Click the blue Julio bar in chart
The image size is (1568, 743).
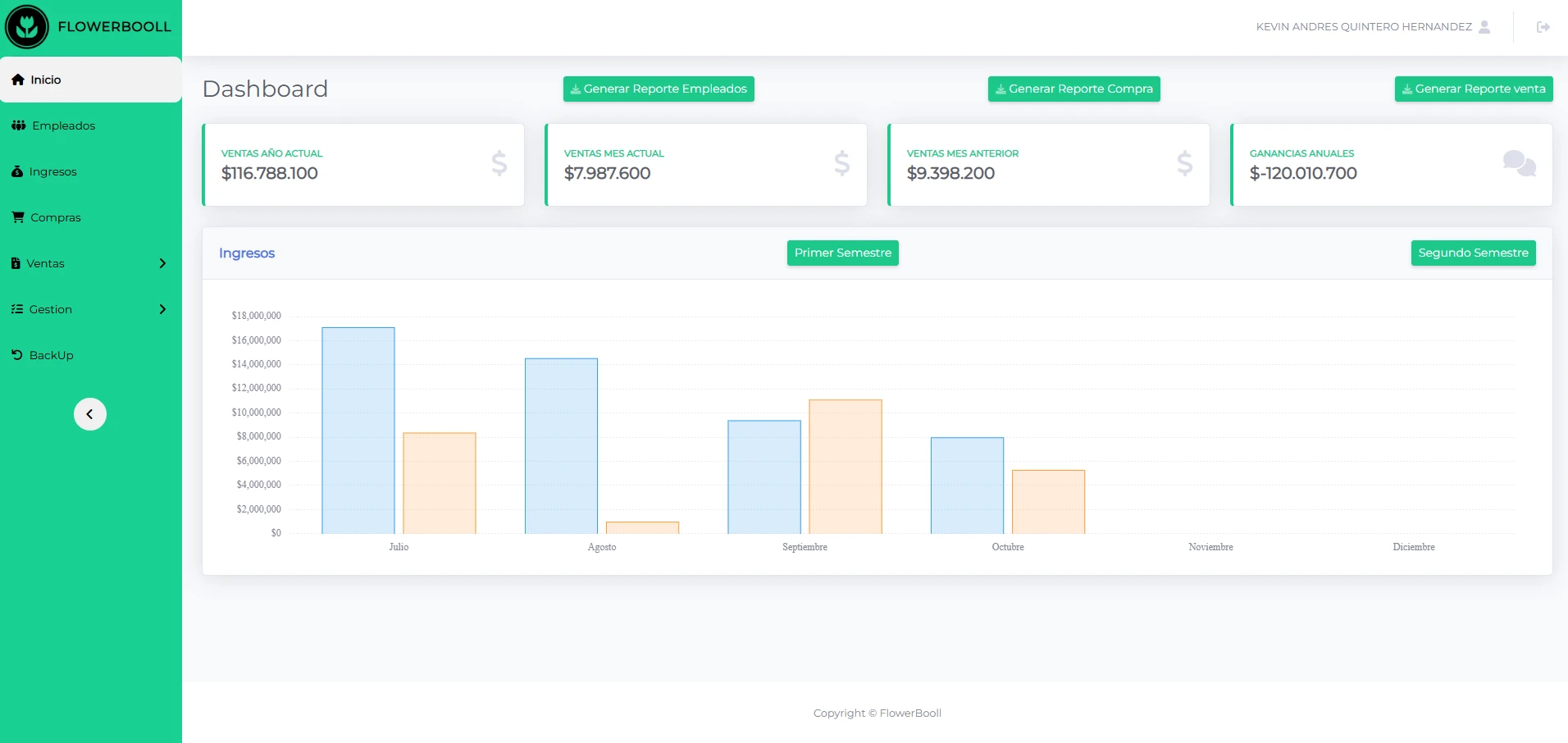[x=358, y=431]
